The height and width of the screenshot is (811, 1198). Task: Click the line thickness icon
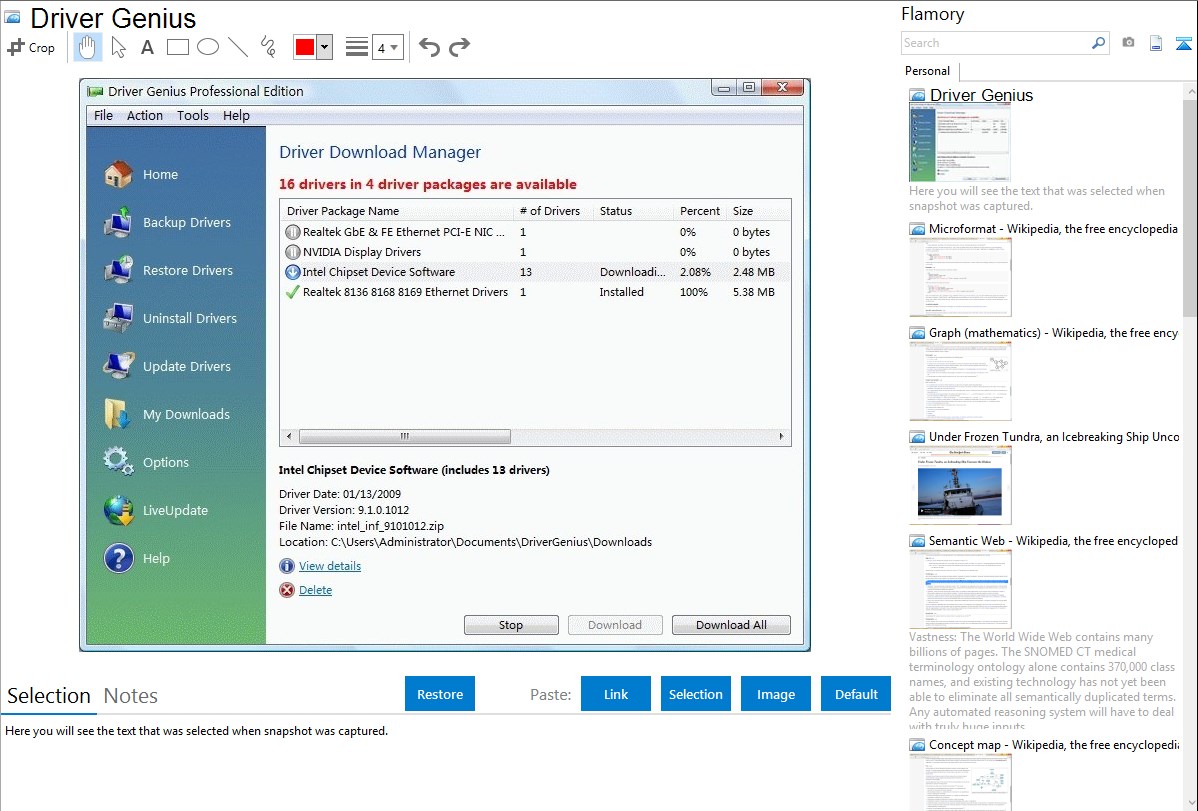click(x=357, y=47)
